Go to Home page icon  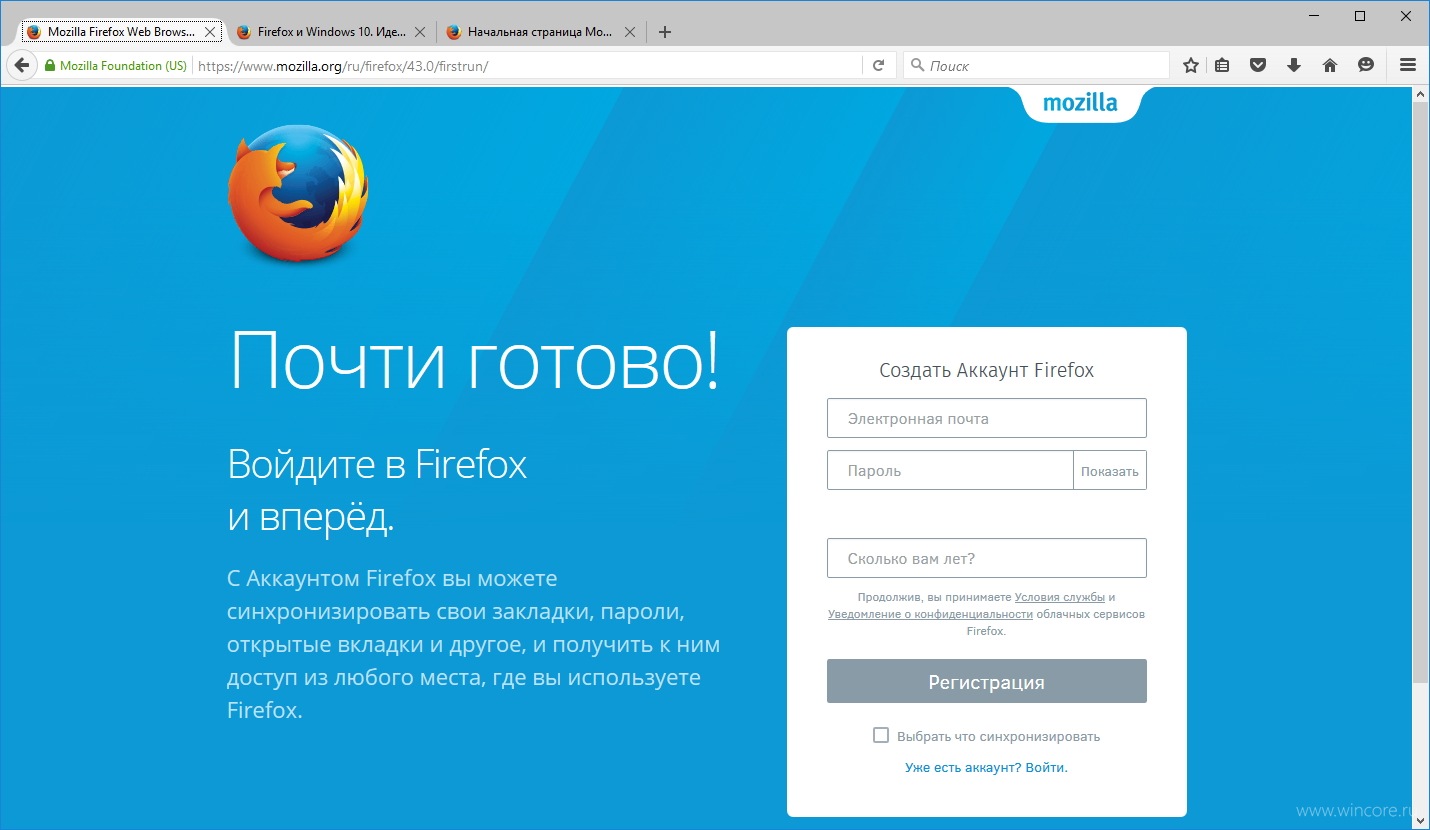coord(1330,65)
